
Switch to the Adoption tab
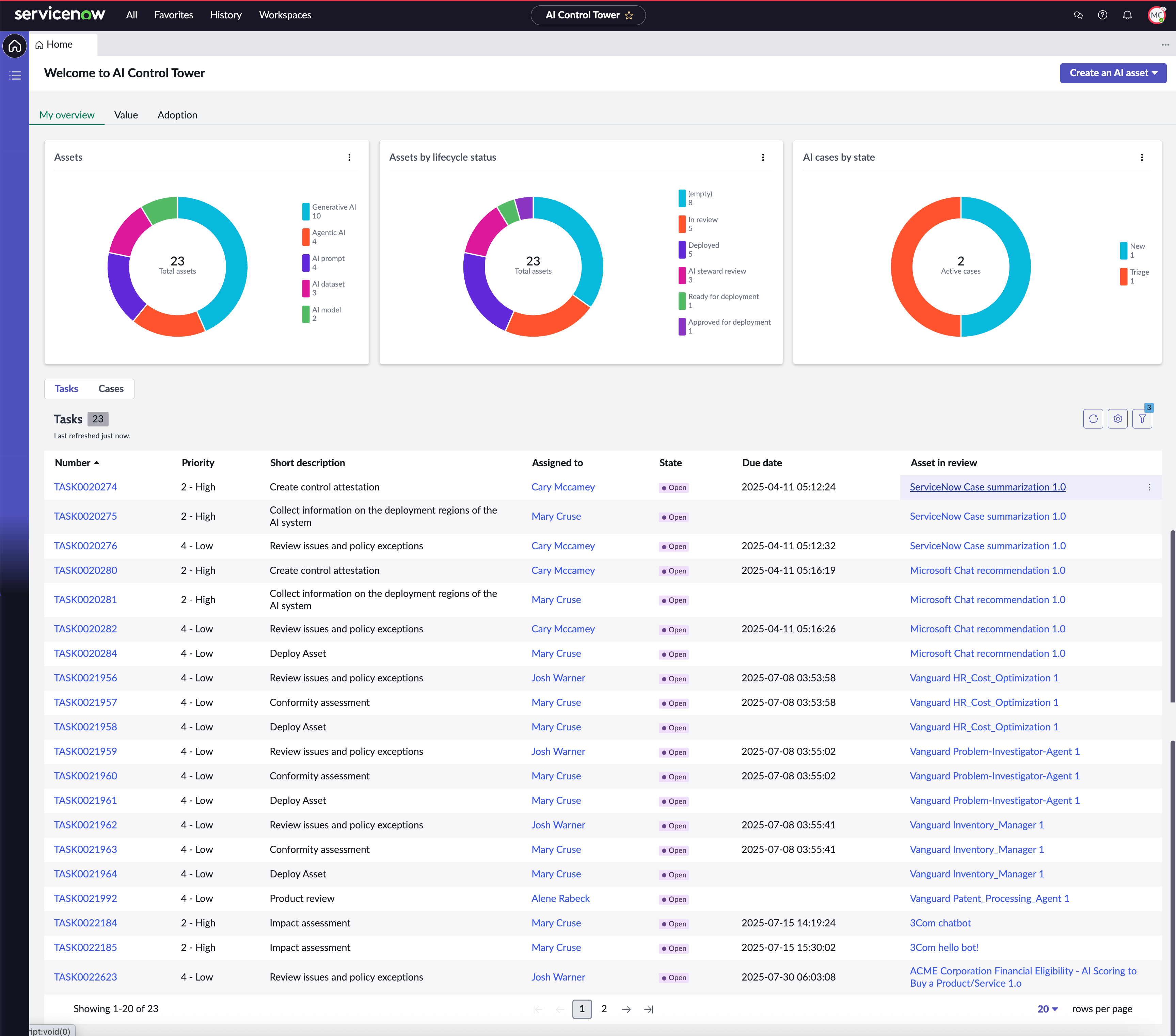(x=177, y=115)
